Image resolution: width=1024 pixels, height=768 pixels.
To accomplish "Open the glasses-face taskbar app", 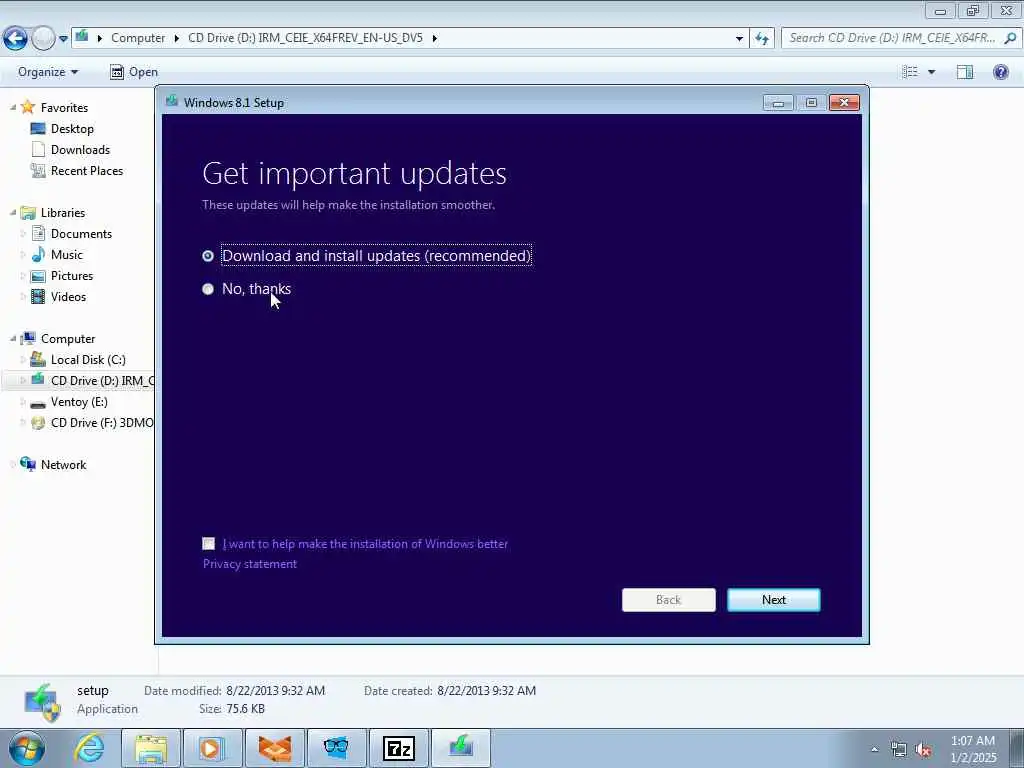I will point(336,748).
